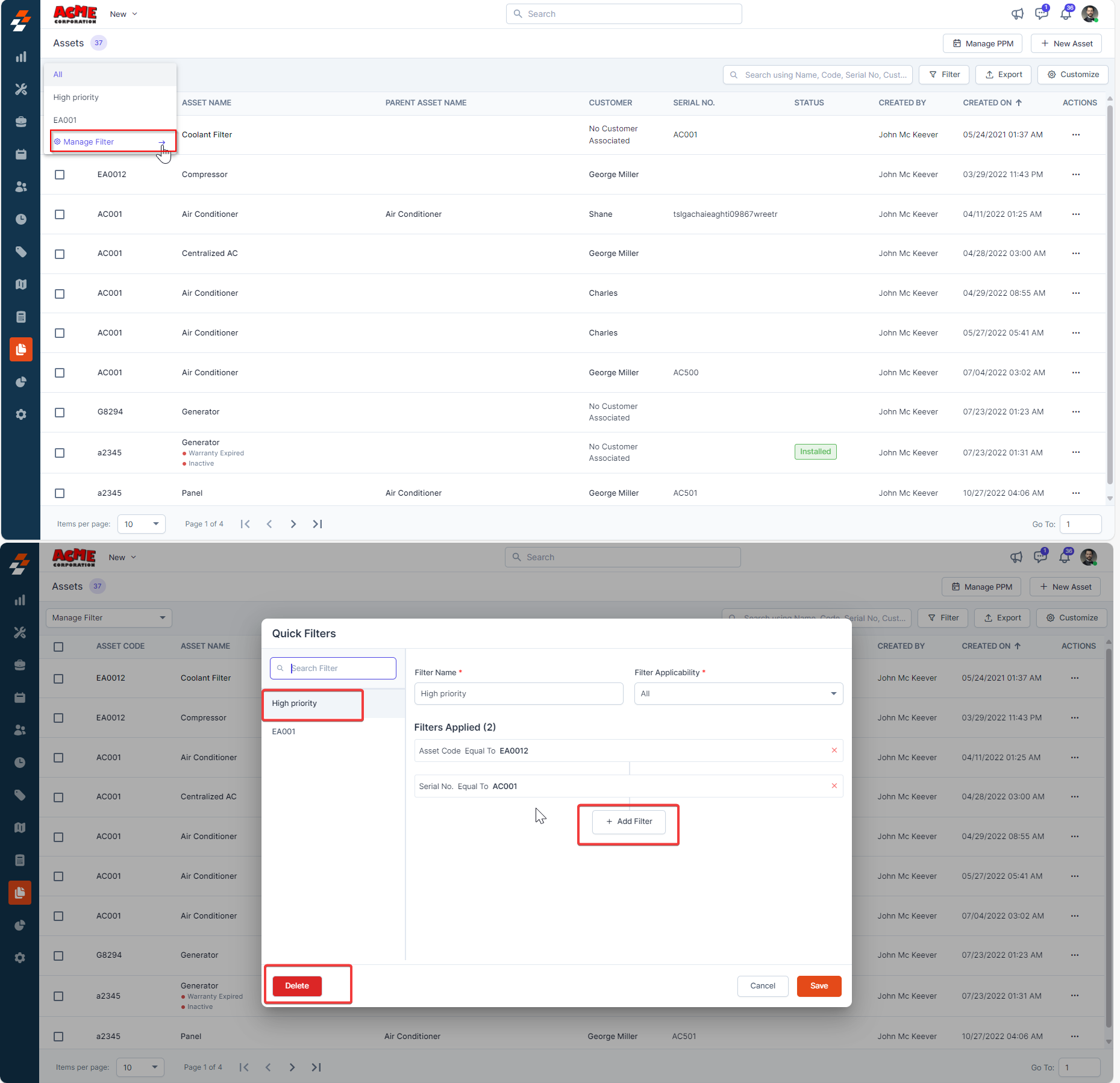Screen dimensions: 1120x1083
Task: Open Items per page dropdown in upper screenshot
Action: (142, 524)
